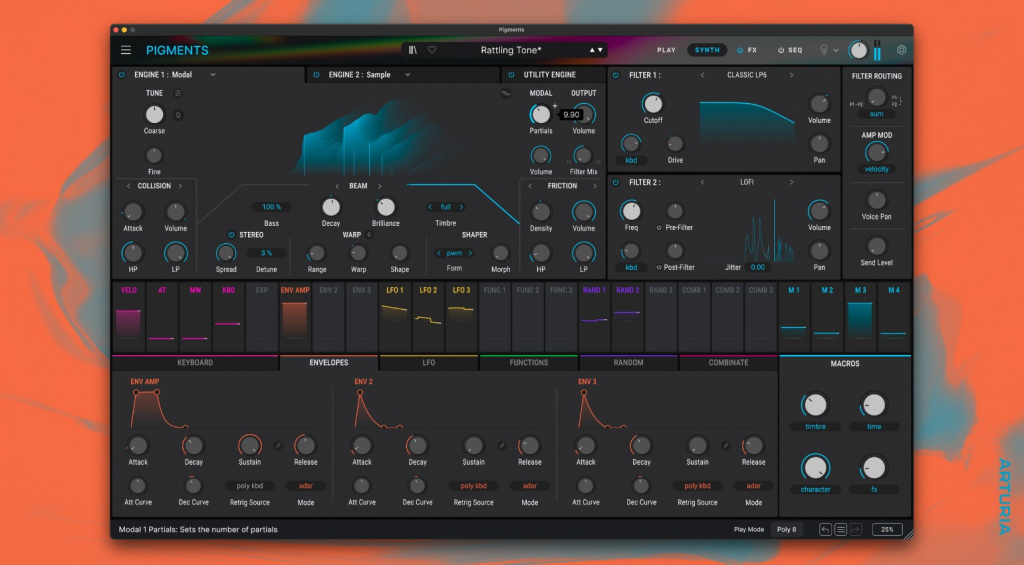Click the tuning list icon next to TUNE

coord(178,93)
